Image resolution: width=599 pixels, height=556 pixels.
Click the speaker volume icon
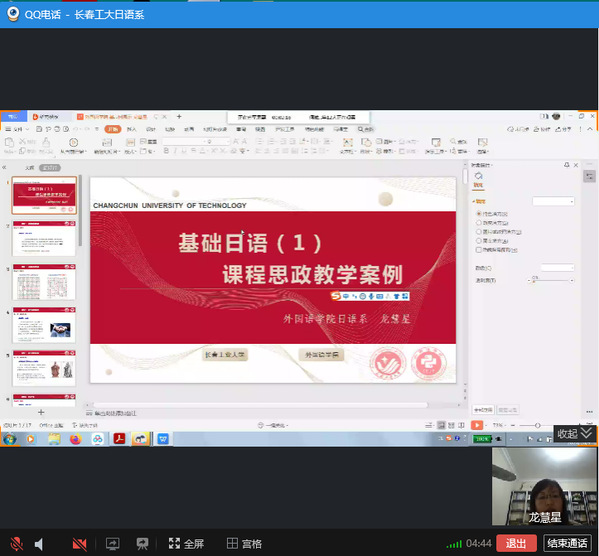[x=39, y=543]
